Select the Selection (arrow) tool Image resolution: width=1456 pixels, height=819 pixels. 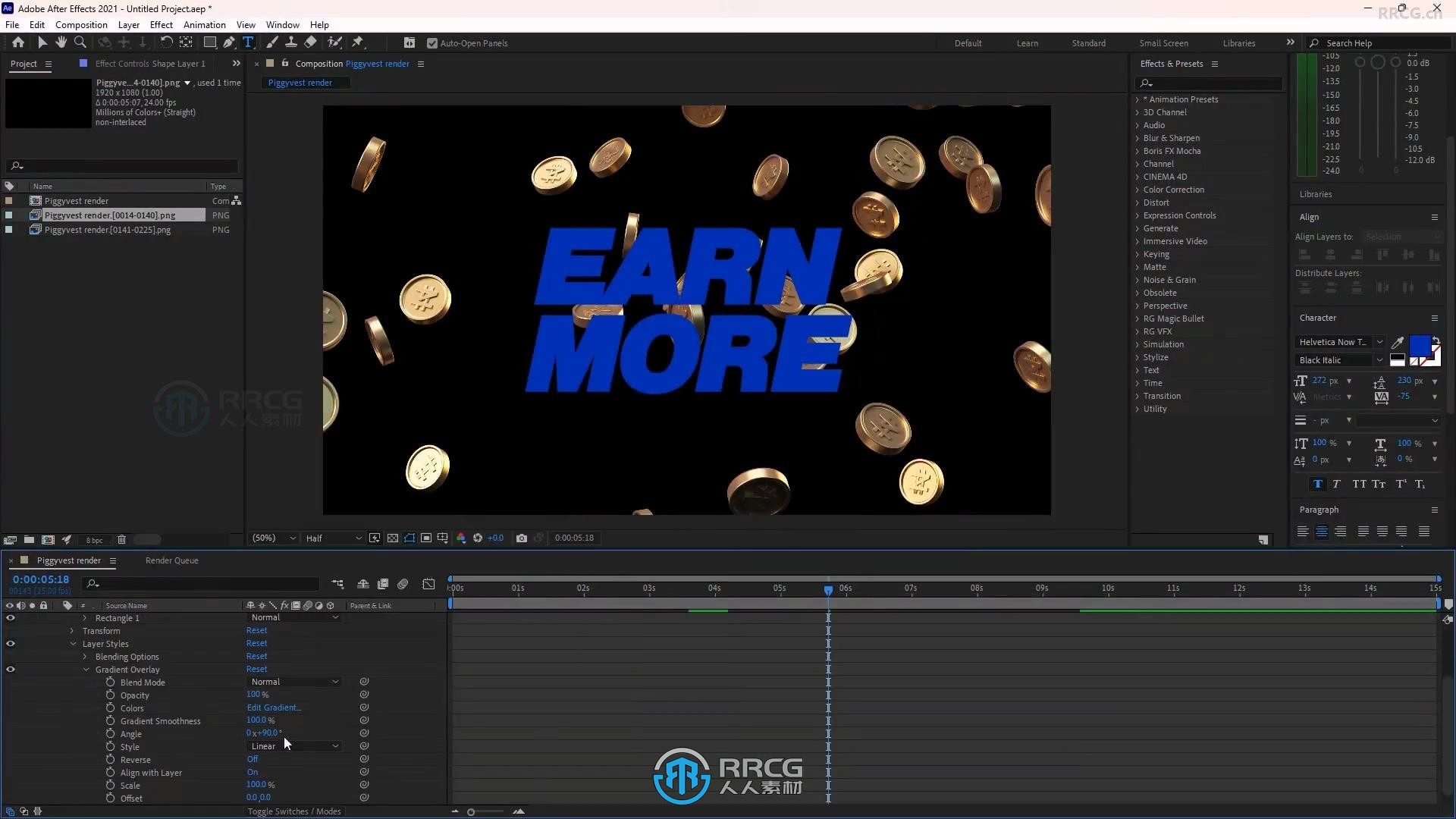(x=42, y=42)
